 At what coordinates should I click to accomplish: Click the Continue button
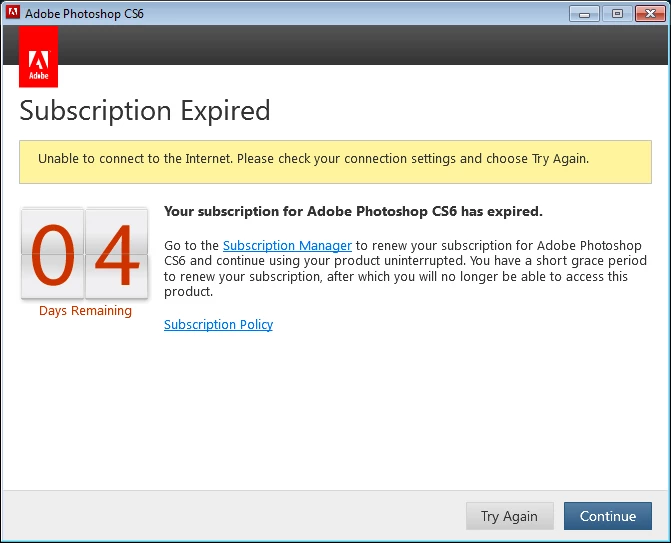click(x=608, y=516)
